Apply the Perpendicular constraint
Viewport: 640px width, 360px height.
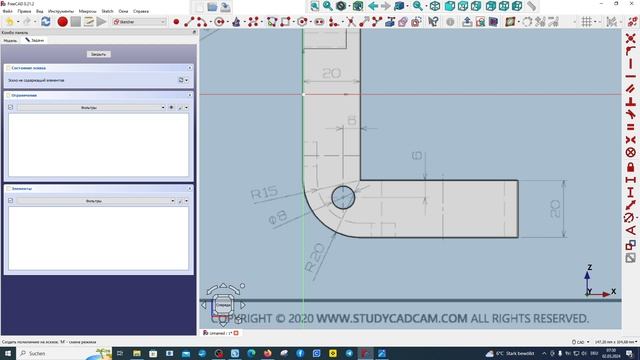click(631, 101)
